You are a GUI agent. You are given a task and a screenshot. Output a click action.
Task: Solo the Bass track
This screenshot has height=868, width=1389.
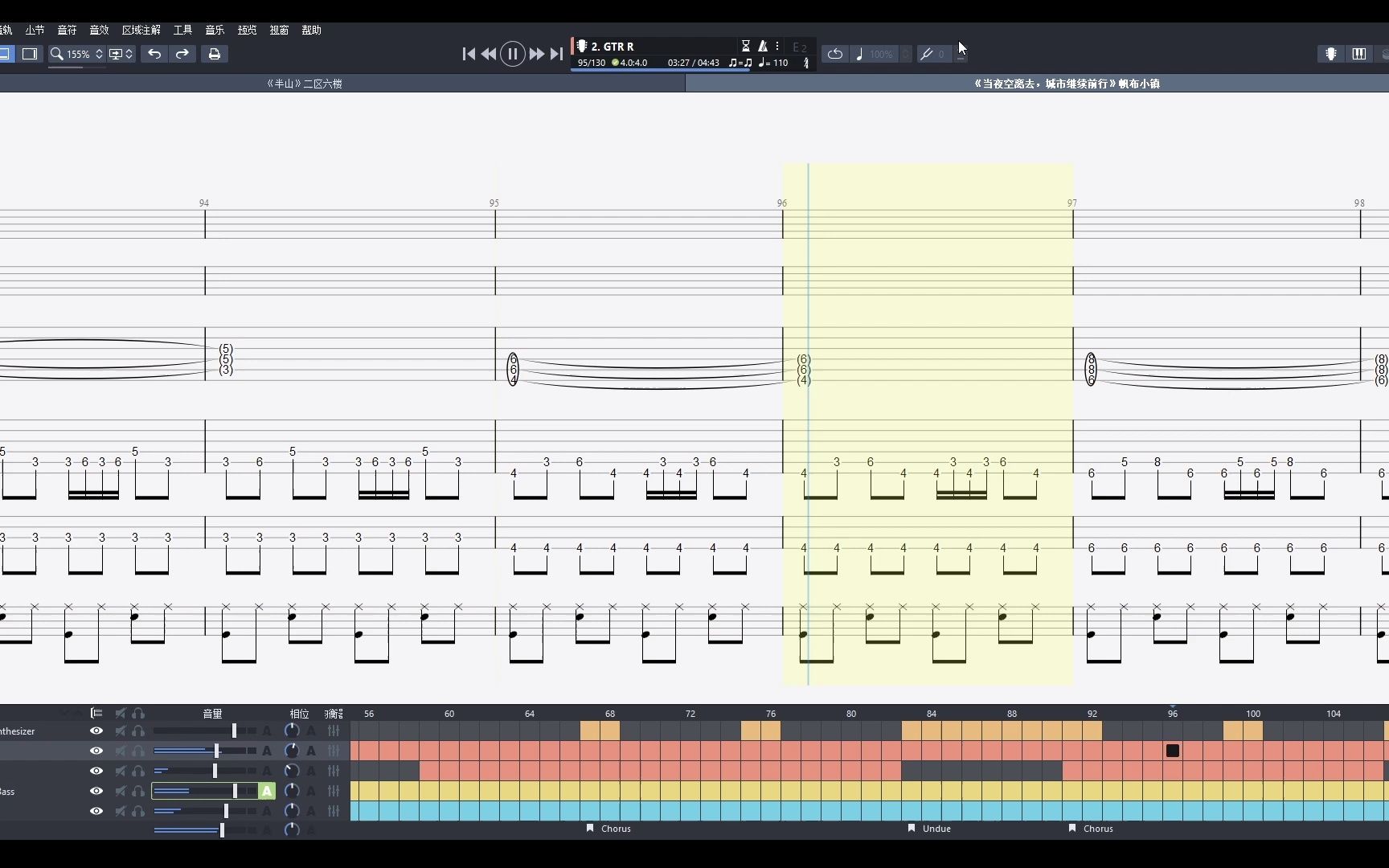(x=138, y=791)
